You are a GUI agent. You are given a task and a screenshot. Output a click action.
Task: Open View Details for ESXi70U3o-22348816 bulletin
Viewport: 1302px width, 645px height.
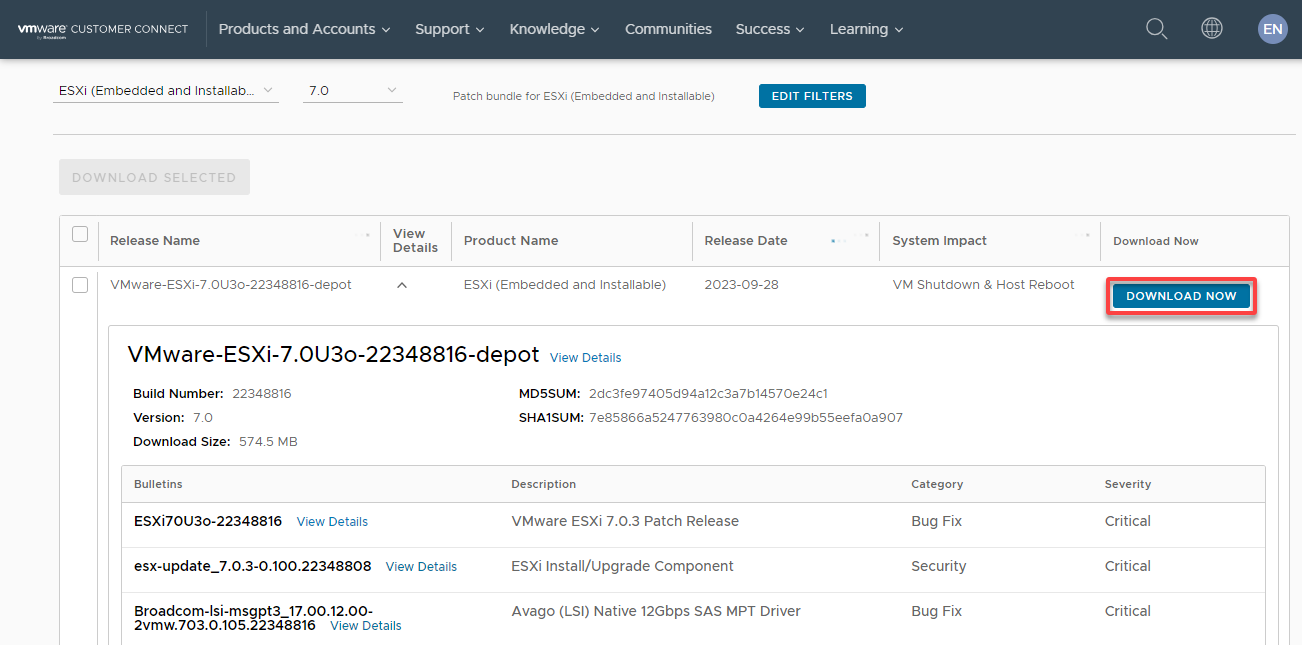click(x=332, y=522)
